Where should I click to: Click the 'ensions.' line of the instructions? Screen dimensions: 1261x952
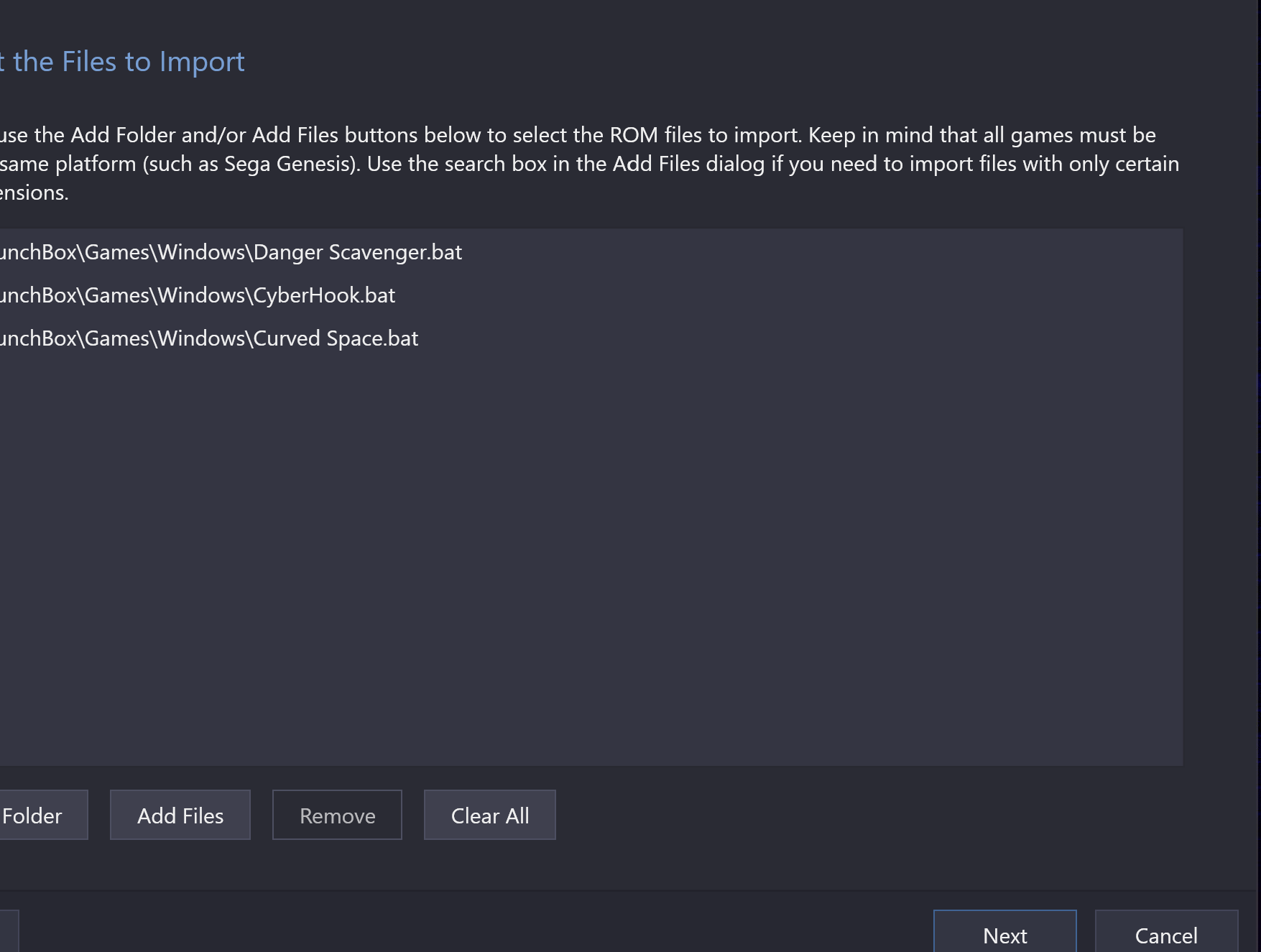tap(34, 193)
